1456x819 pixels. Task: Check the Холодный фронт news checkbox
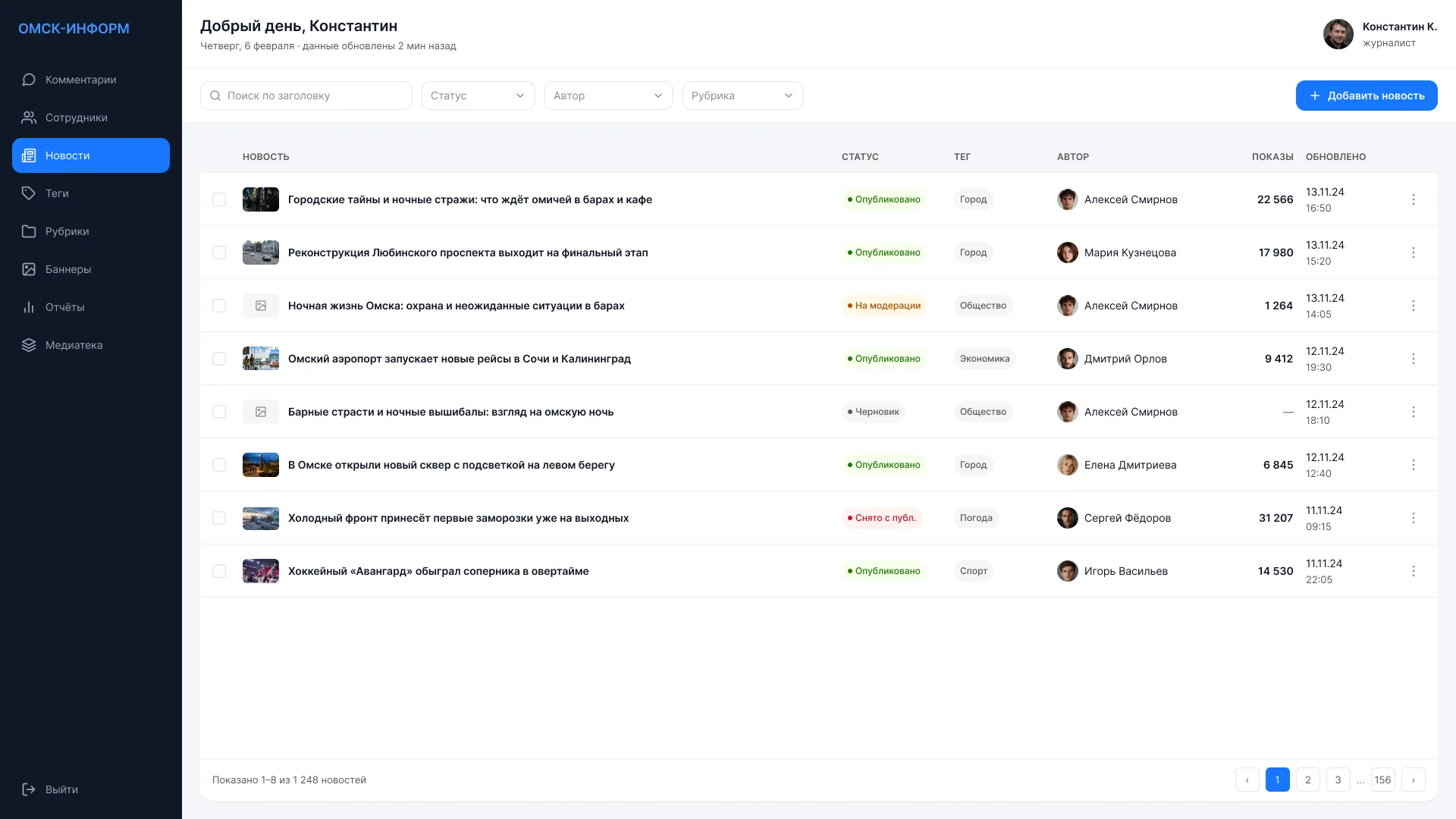tap(219, 518)
